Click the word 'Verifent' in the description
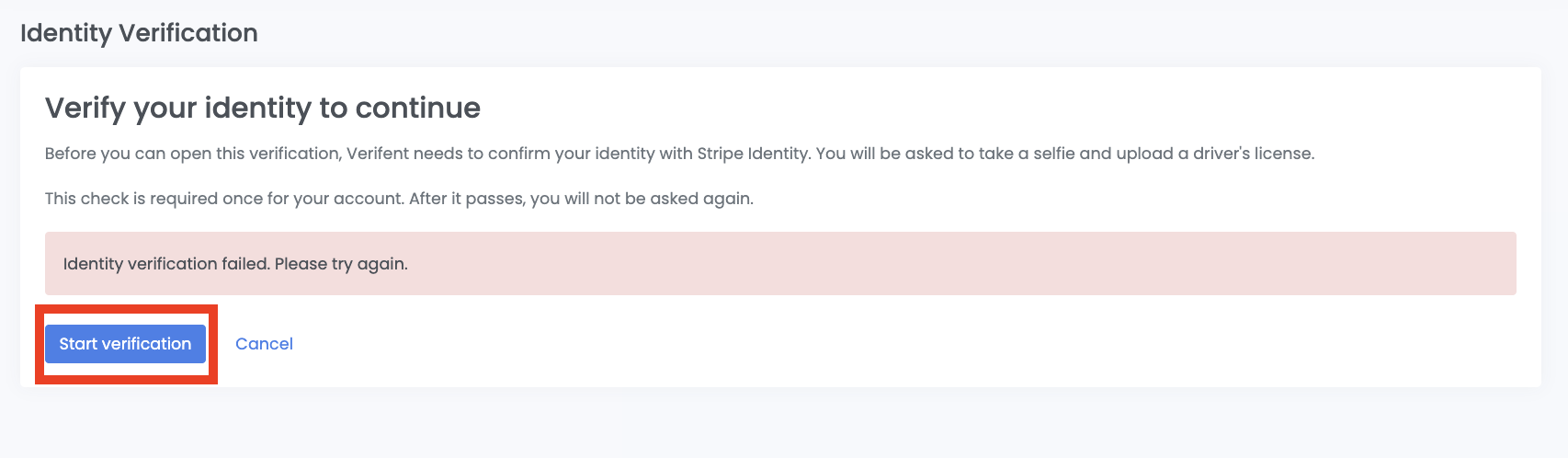 click(377, 154)
